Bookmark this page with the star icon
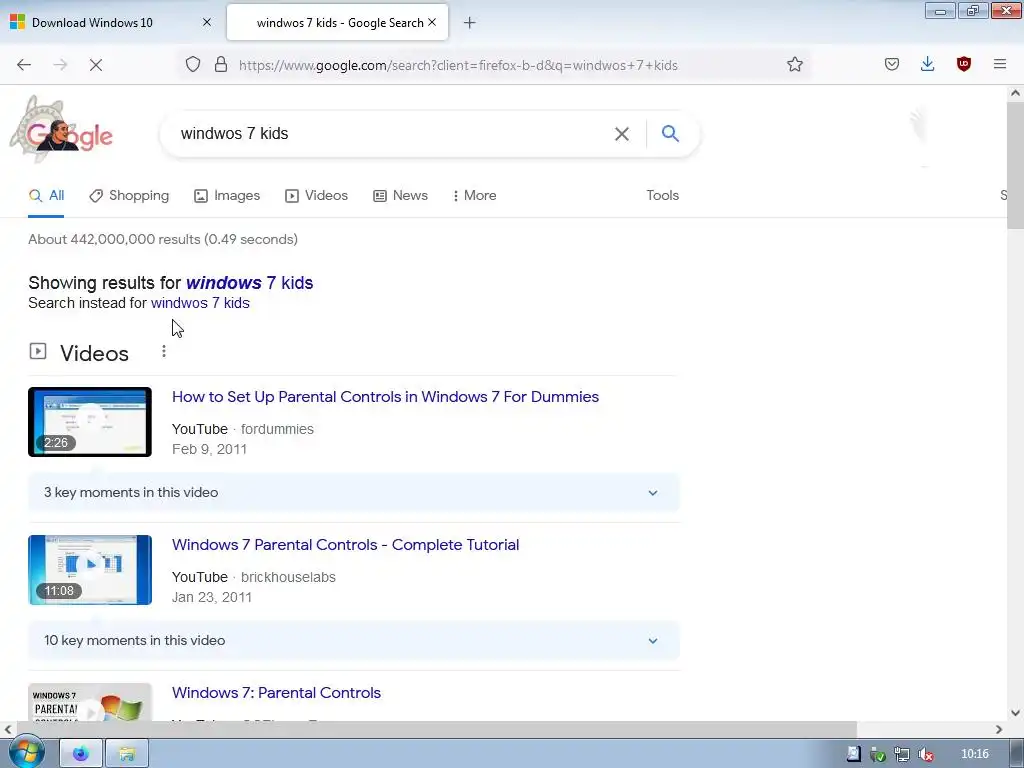Viewport: 1024px width, 768px height. [795, 64]
